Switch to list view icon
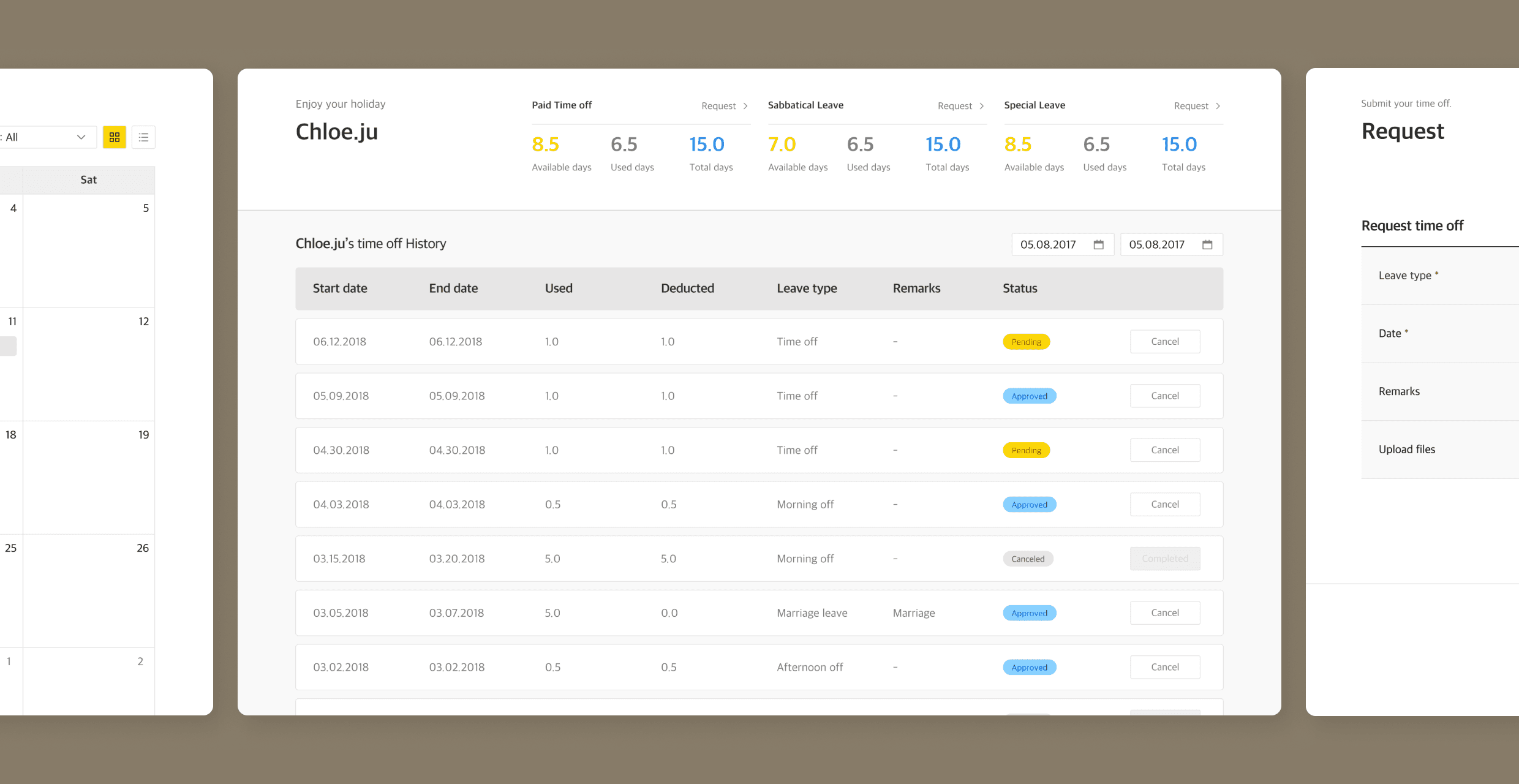 [143, 137]
